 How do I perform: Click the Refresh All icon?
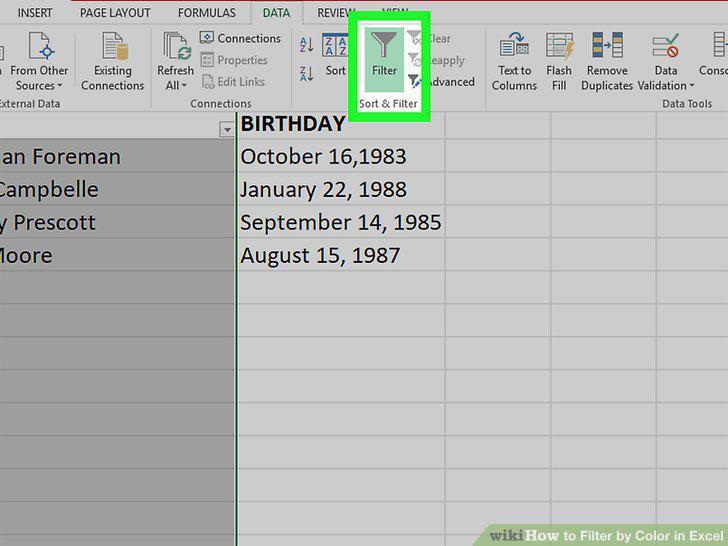point(177,46)
